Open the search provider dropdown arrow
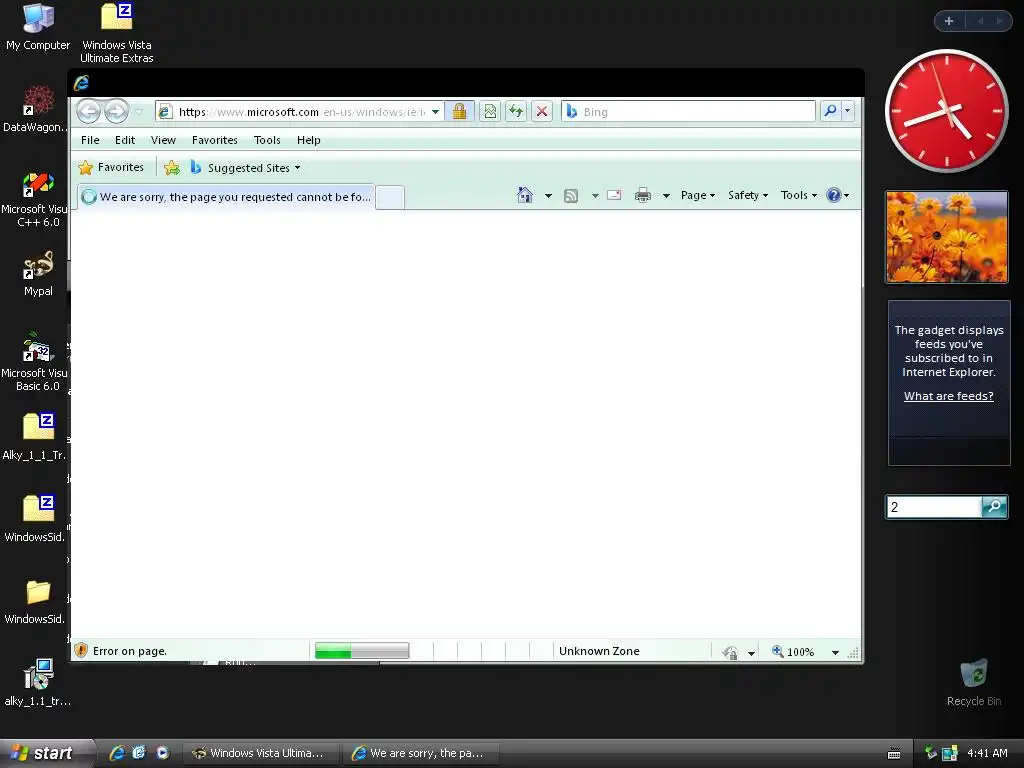1024x768 pixels. [848, 111]
